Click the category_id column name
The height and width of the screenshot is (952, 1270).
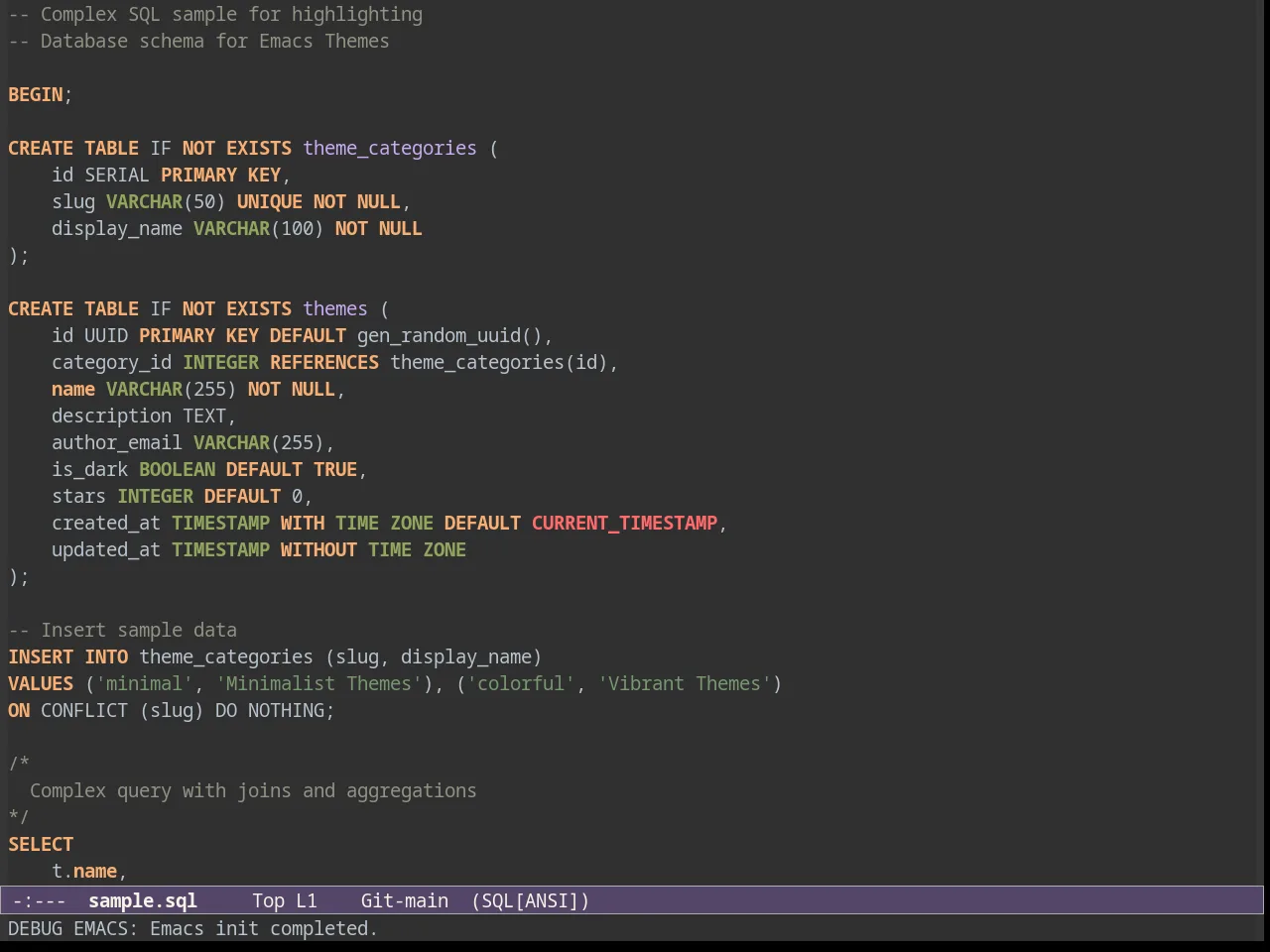pos(111,362)
